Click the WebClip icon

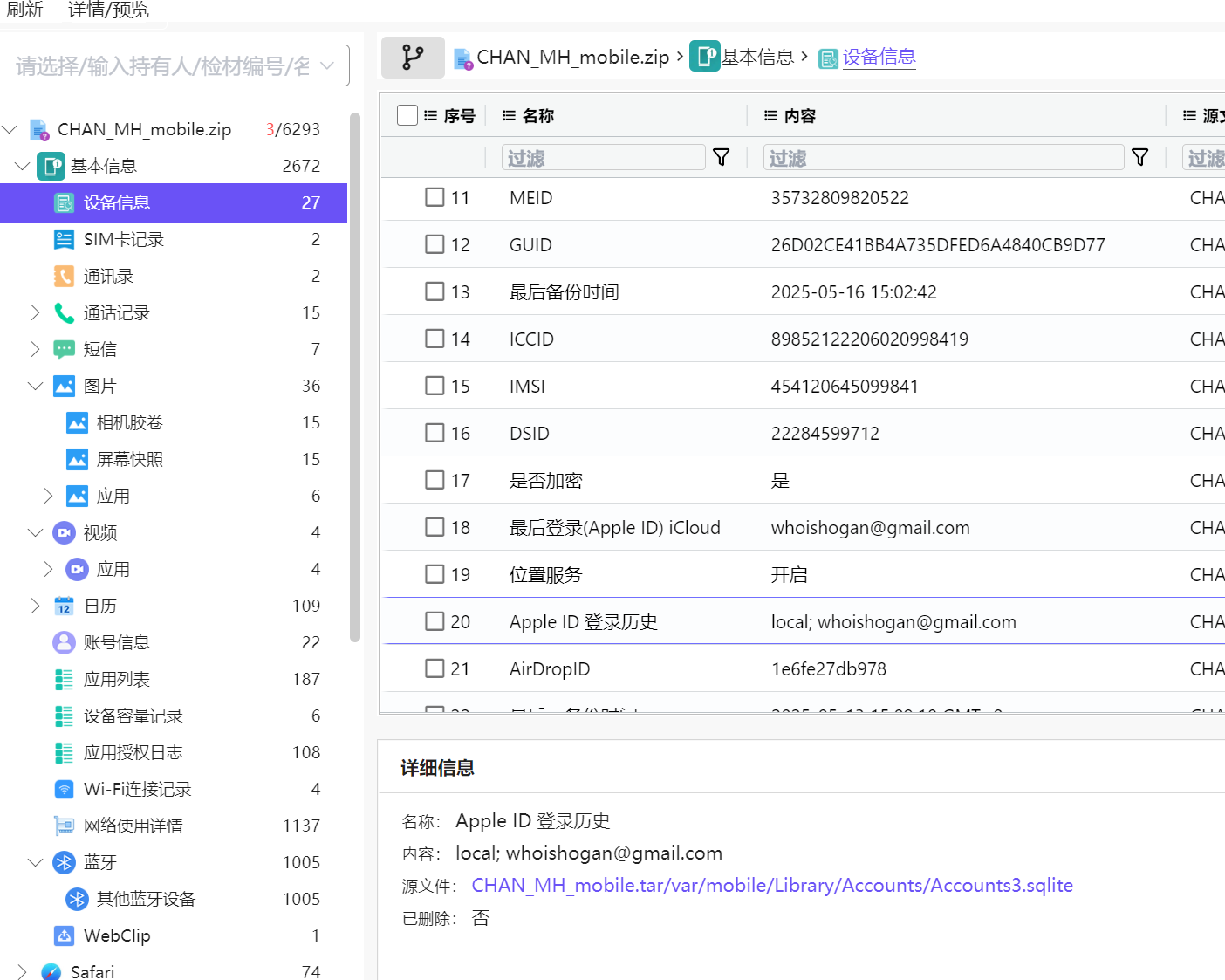(65, 935)
